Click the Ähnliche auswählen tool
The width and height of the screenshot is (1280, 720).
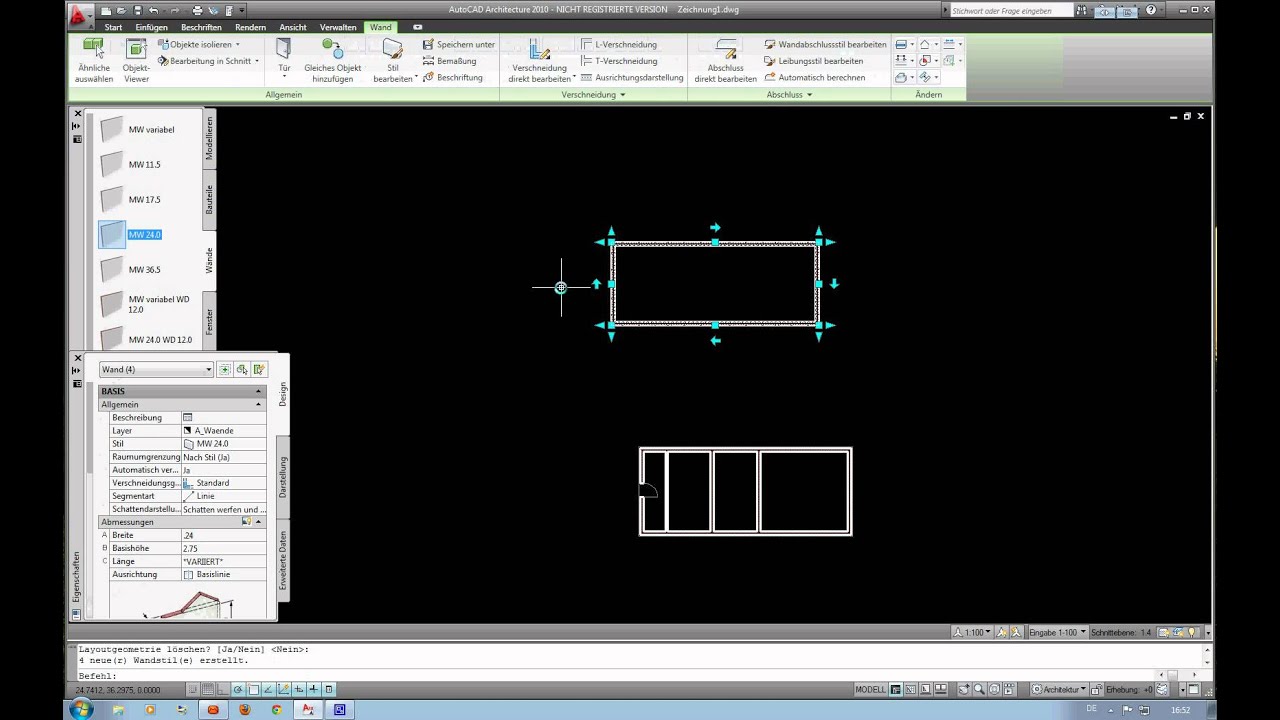94,60
